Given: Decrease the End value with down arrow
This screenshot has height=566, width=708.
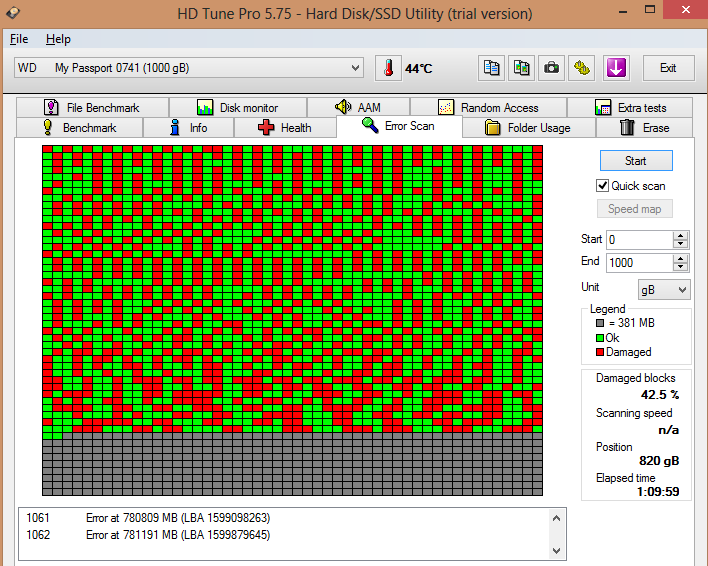Looking at the screenshot, I should [x=680, y=267].
